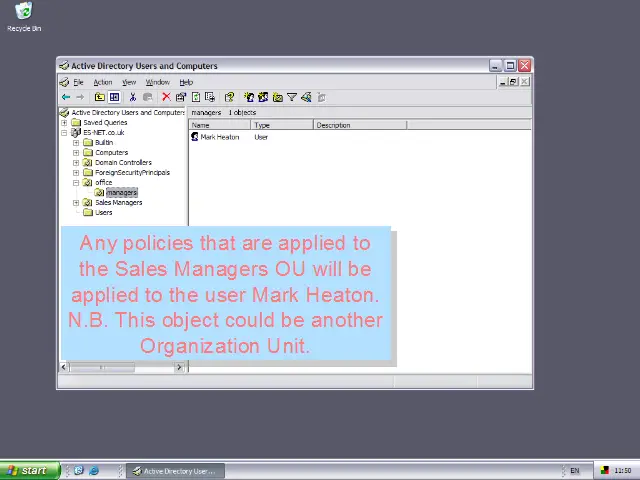This screenshot has height=480, width=640.
Task: Select the Builtin container
Action: click(104, 142)
